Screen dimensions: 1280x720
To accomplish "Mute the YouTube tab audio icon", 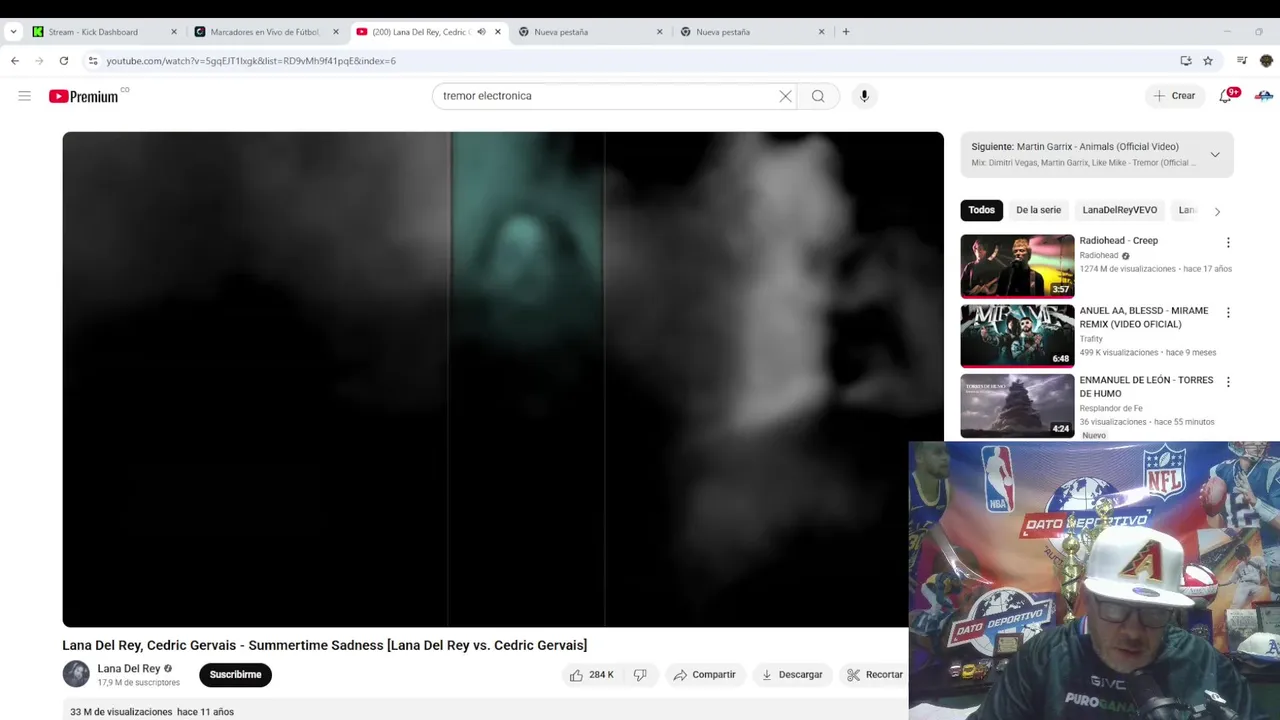I will pos(481,32).
